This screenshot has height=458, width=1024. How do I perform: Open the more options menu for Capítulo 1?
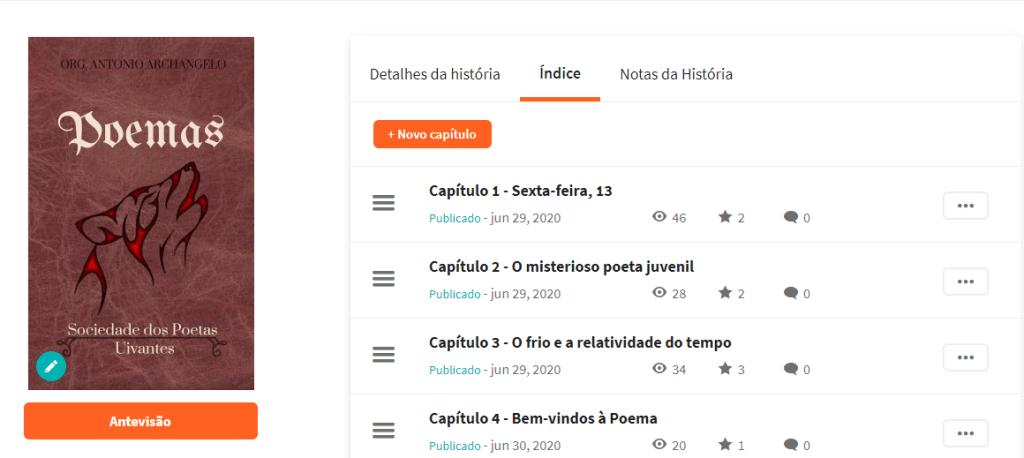tap(965, 205)
